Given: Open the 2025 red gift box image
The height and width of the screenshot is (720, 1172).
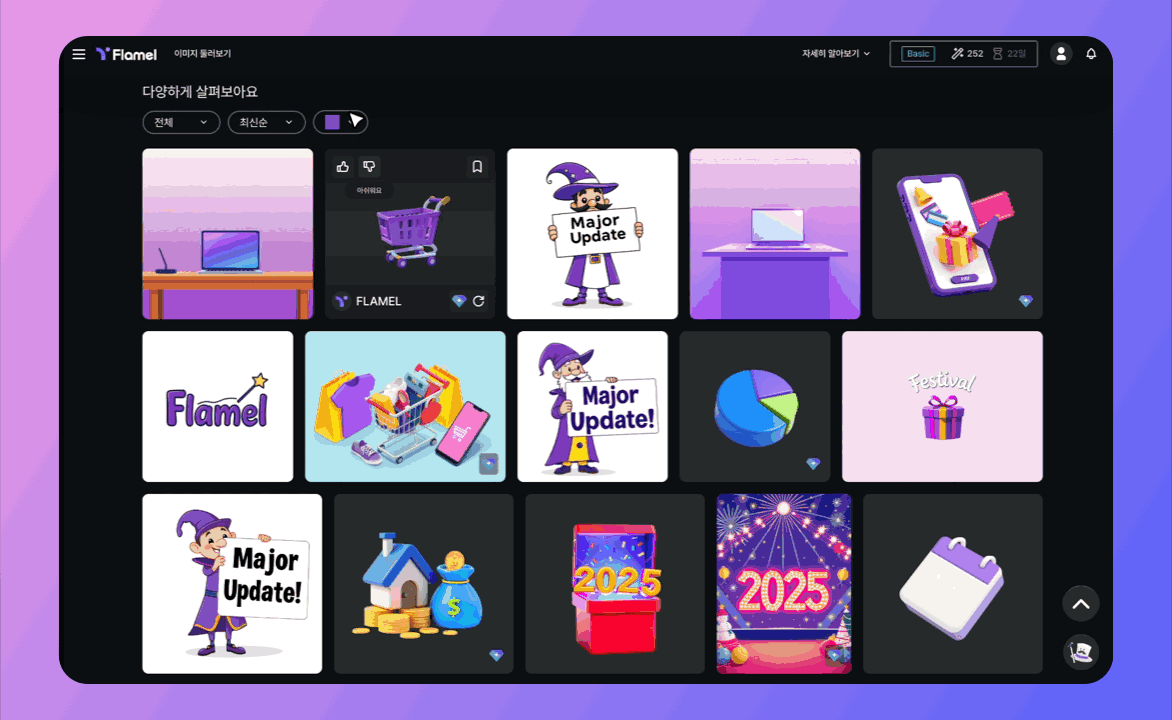Looking at the screenshot, I should (615, 584).
